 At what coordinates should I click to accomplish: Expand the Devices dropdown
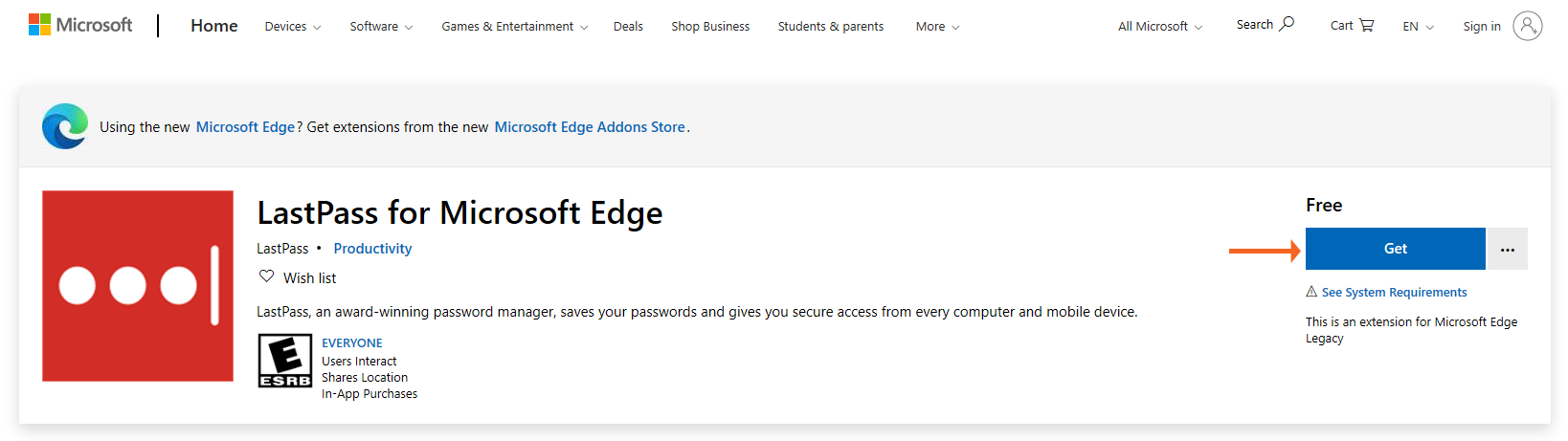(x=292, y=27)
